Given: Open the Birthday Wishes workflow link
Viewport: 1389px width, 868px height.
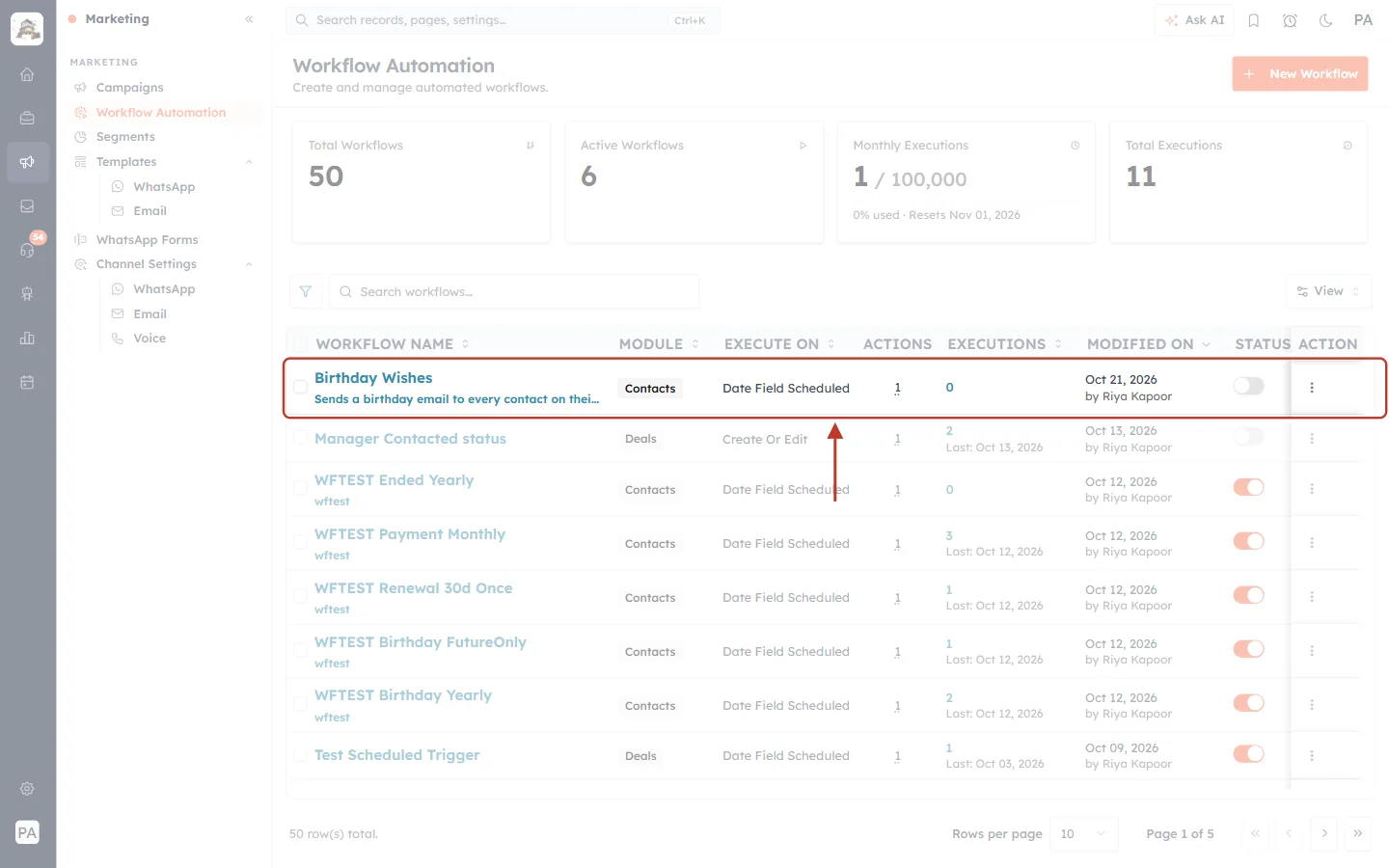Looking at the screenshot, I should (x=373, y=378).
